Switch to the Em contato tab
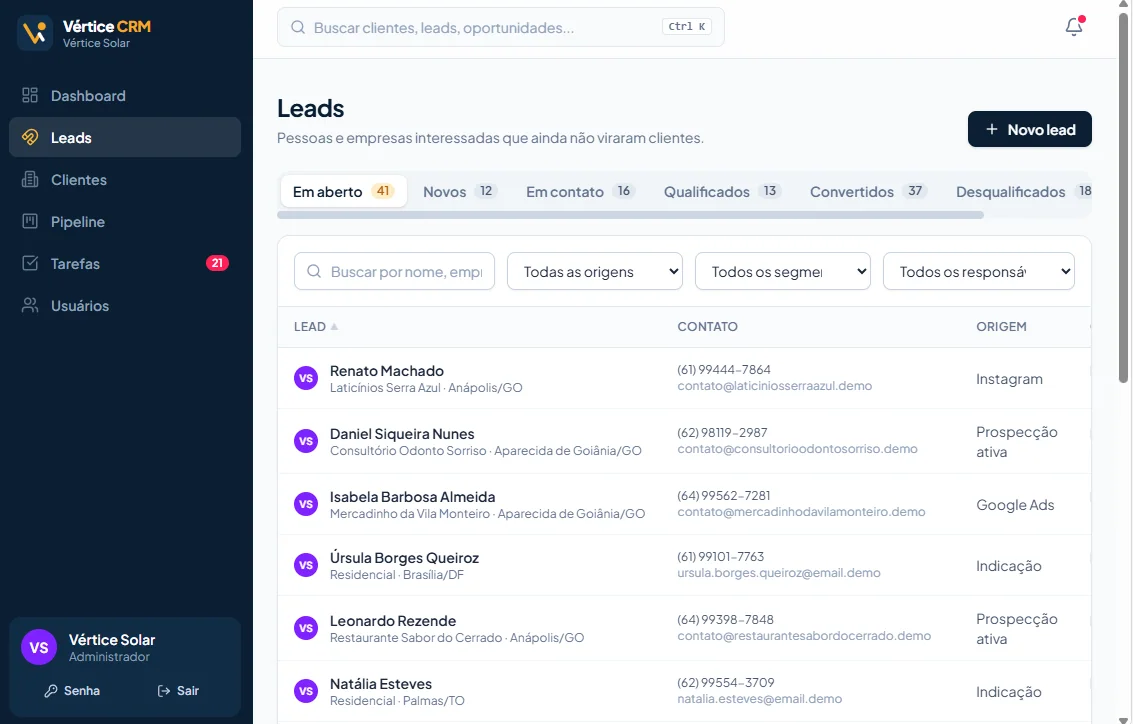This screenshot has width=1133, height=724. (580, 191)
